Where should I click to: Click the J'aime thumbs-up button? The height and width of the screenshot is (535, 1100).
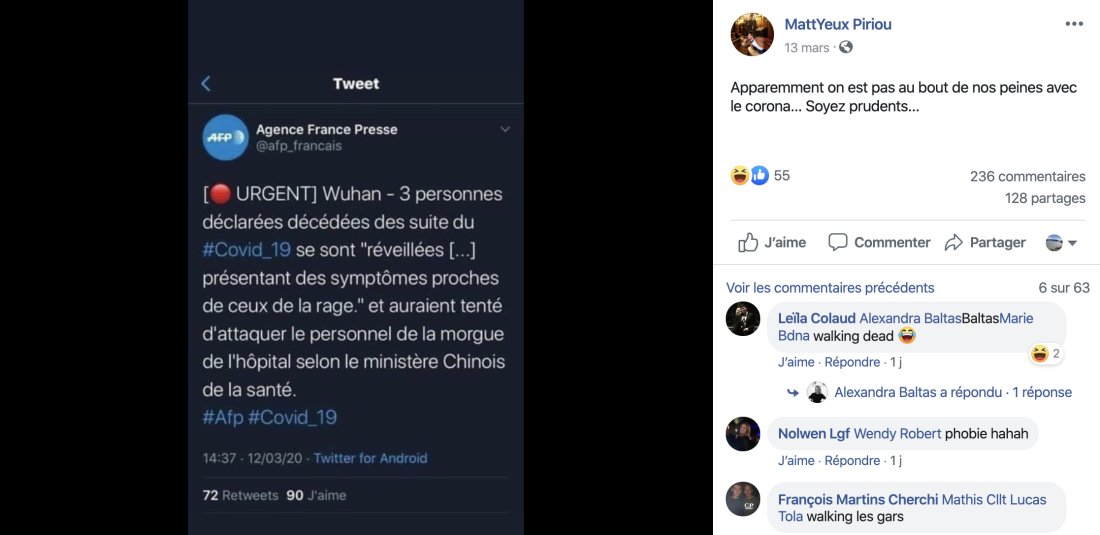point(772,243)
